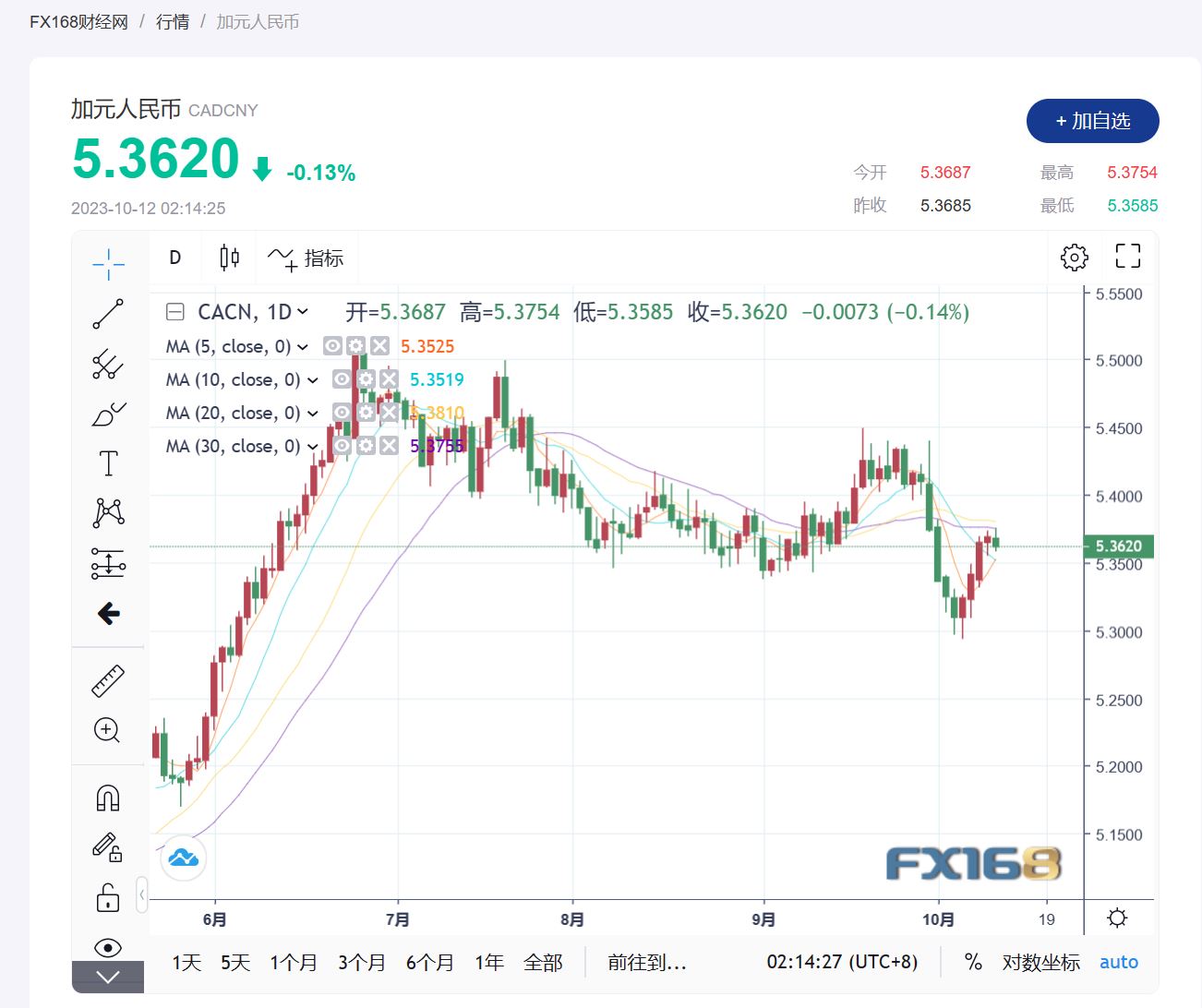
Task: Click the 今开 value 5.3687
Action: click(945, 173)
